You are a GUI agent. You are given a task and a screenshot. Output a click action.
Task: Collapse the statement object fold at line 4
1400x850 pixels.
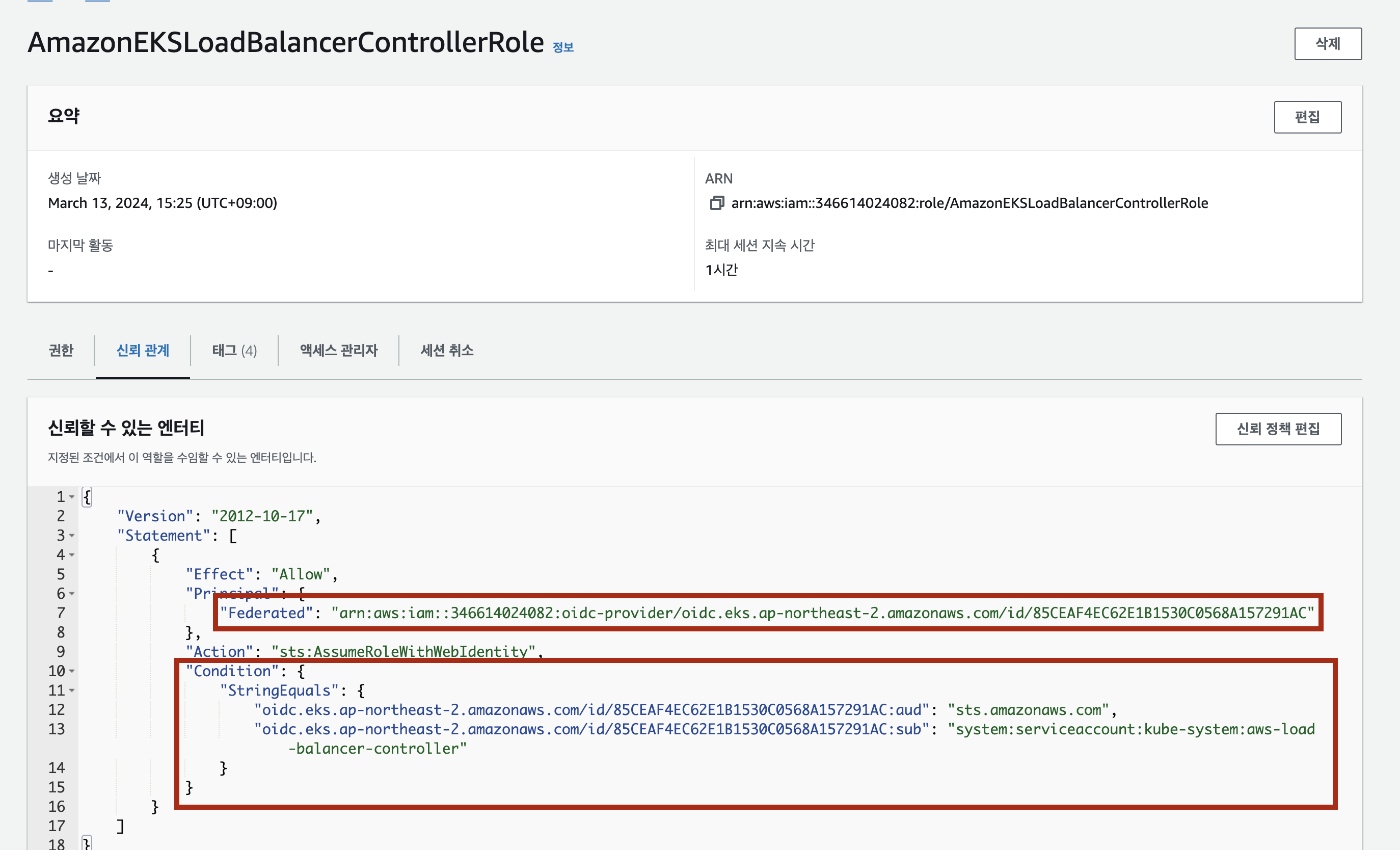coord(72,555)
